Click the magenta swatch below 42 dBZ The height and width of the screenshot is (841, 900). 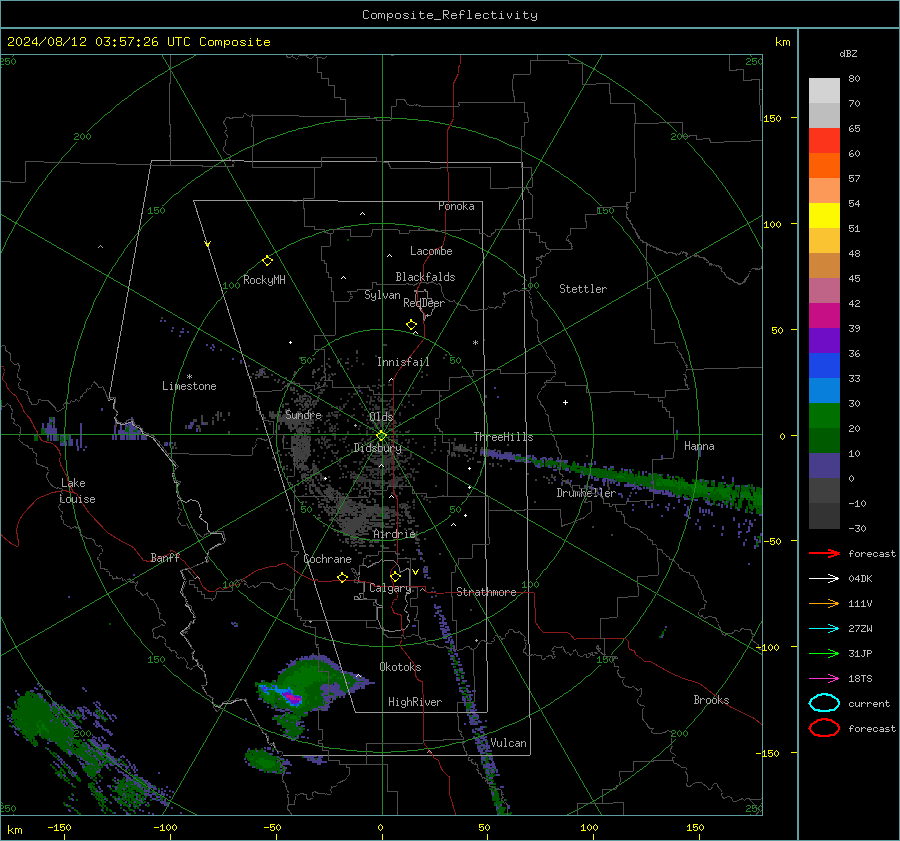[x=824, y=316]
